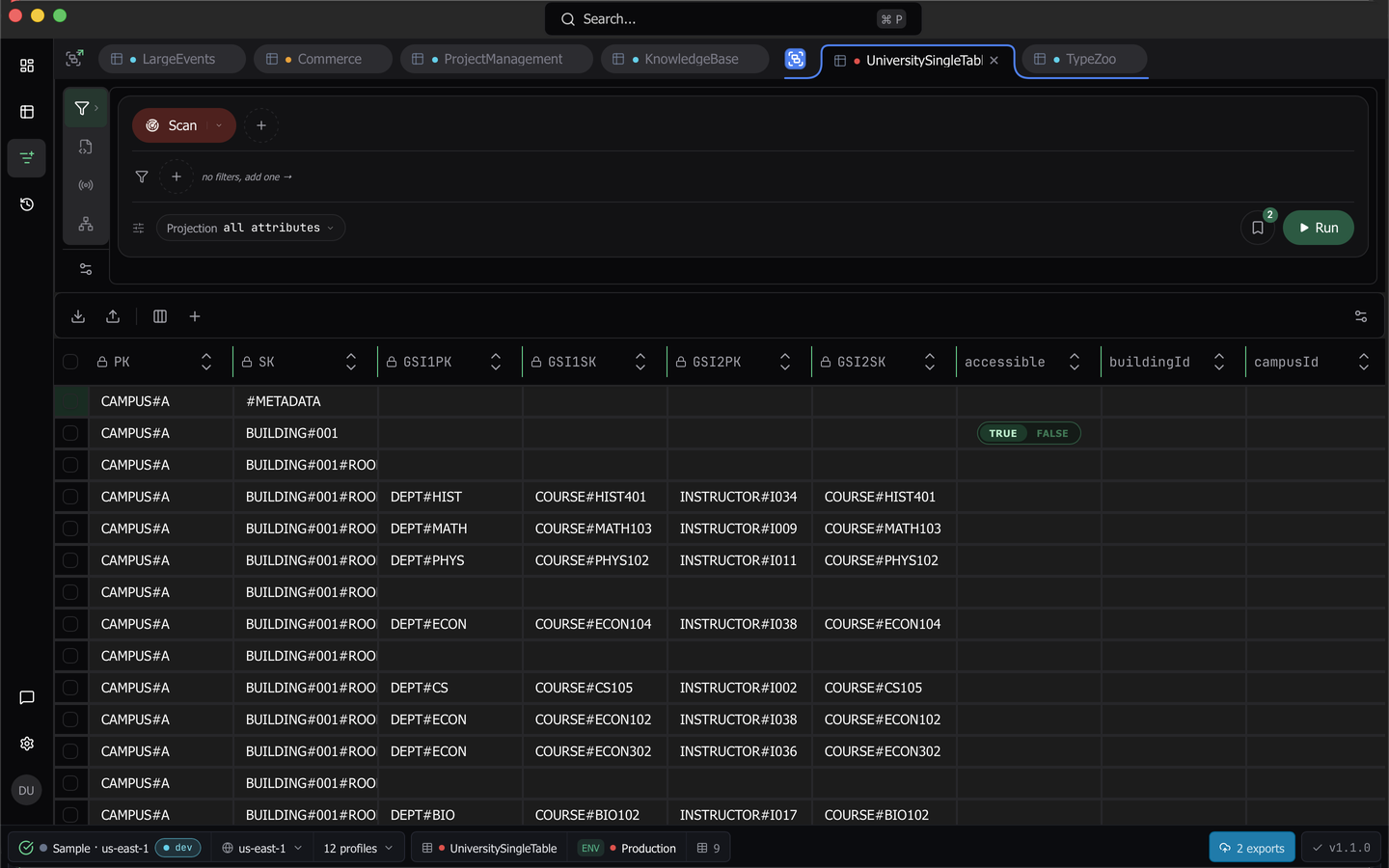Click the Sample us-east-1 dev connection

tap(110, 848)
